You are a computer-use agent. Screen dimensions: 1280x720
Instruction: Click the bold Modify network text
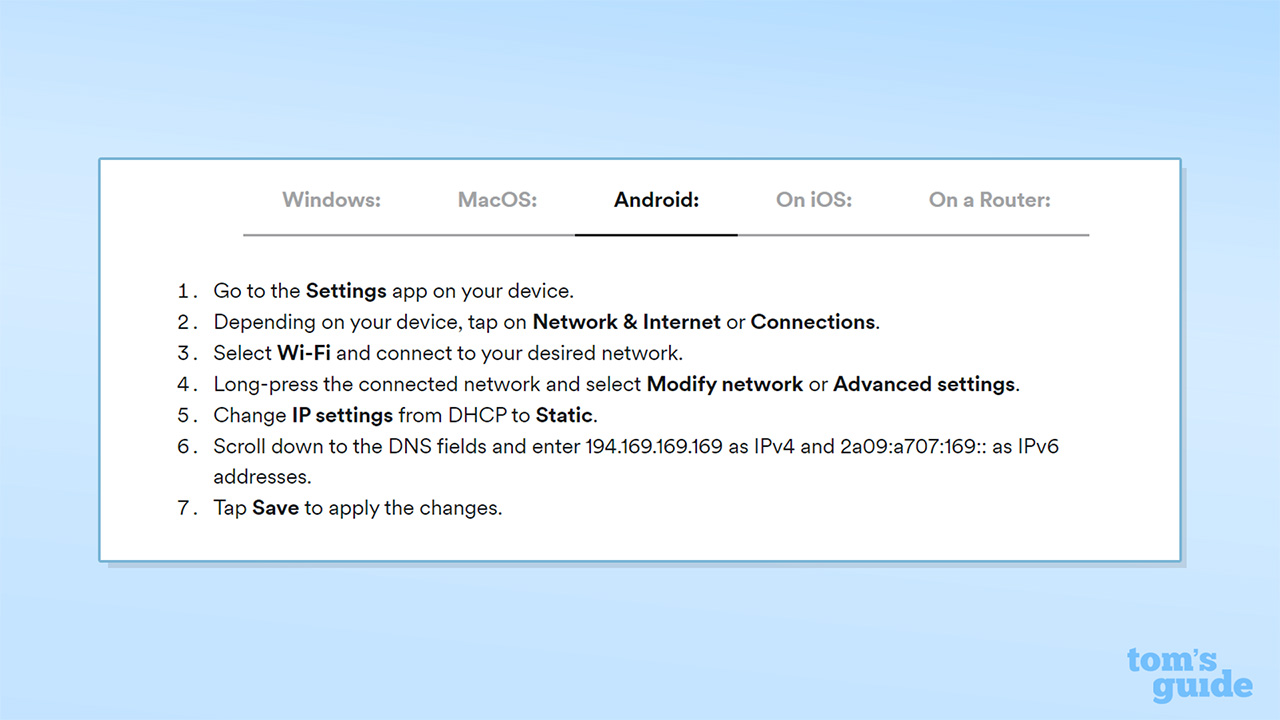(725, 384)
